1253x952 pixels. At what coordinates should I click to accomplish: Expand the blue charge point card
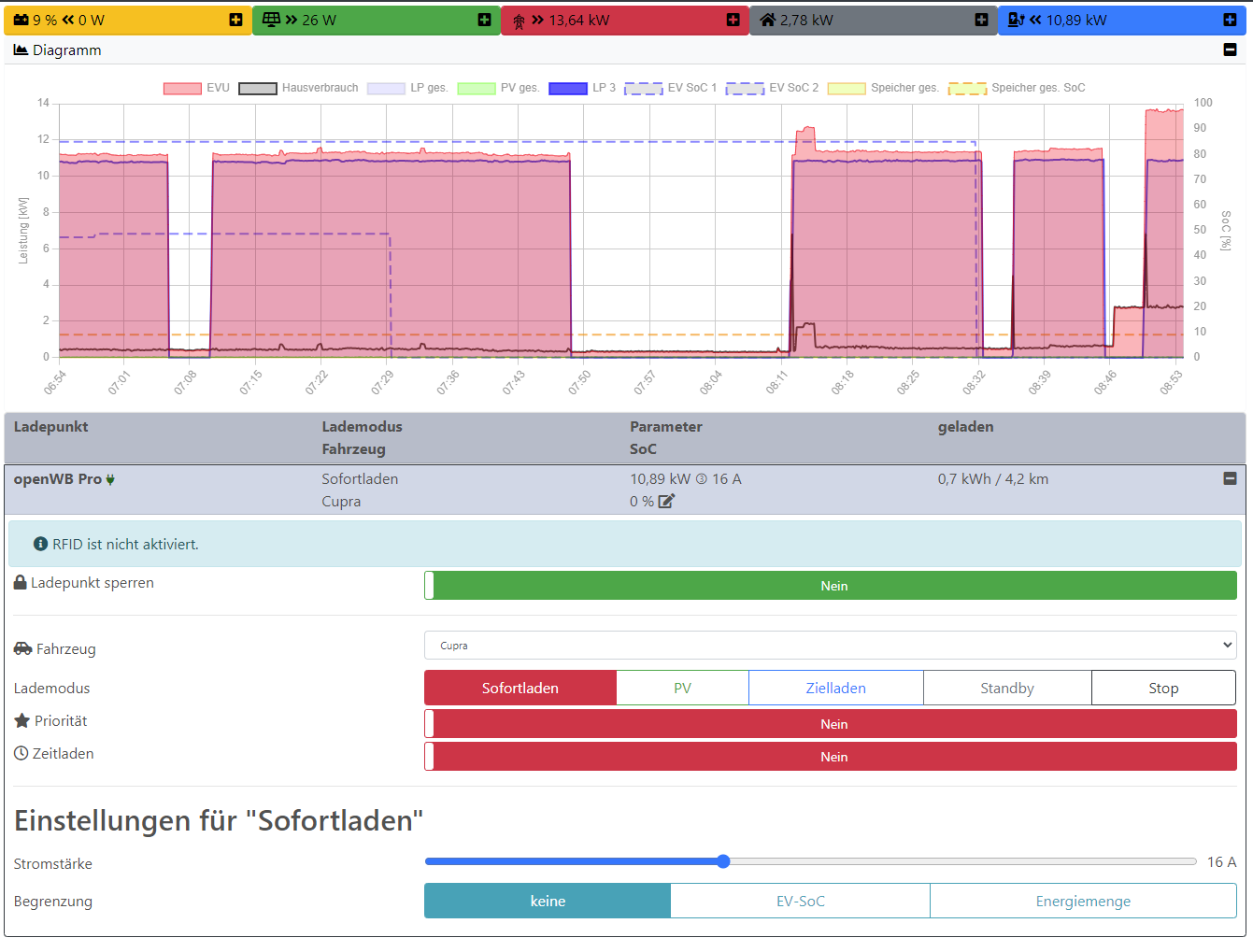point(1230,20)
